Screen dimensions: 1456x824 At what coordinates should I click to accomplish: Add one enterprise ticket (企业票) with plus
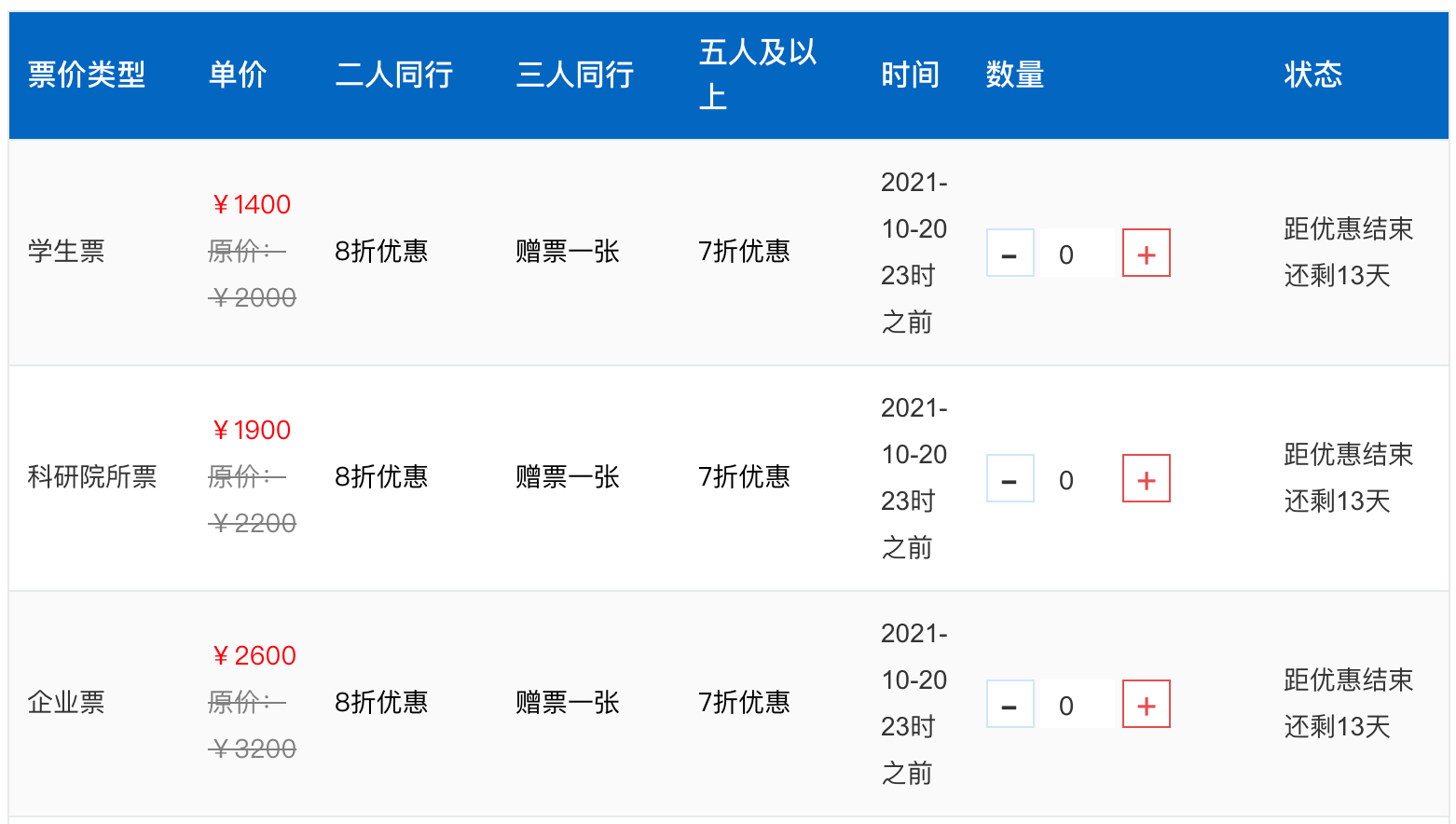(1146, 705)
